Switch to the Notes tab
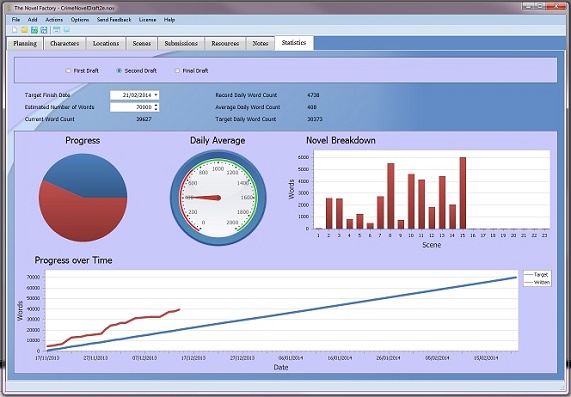 pyautogui.click(x=260, y=43)
